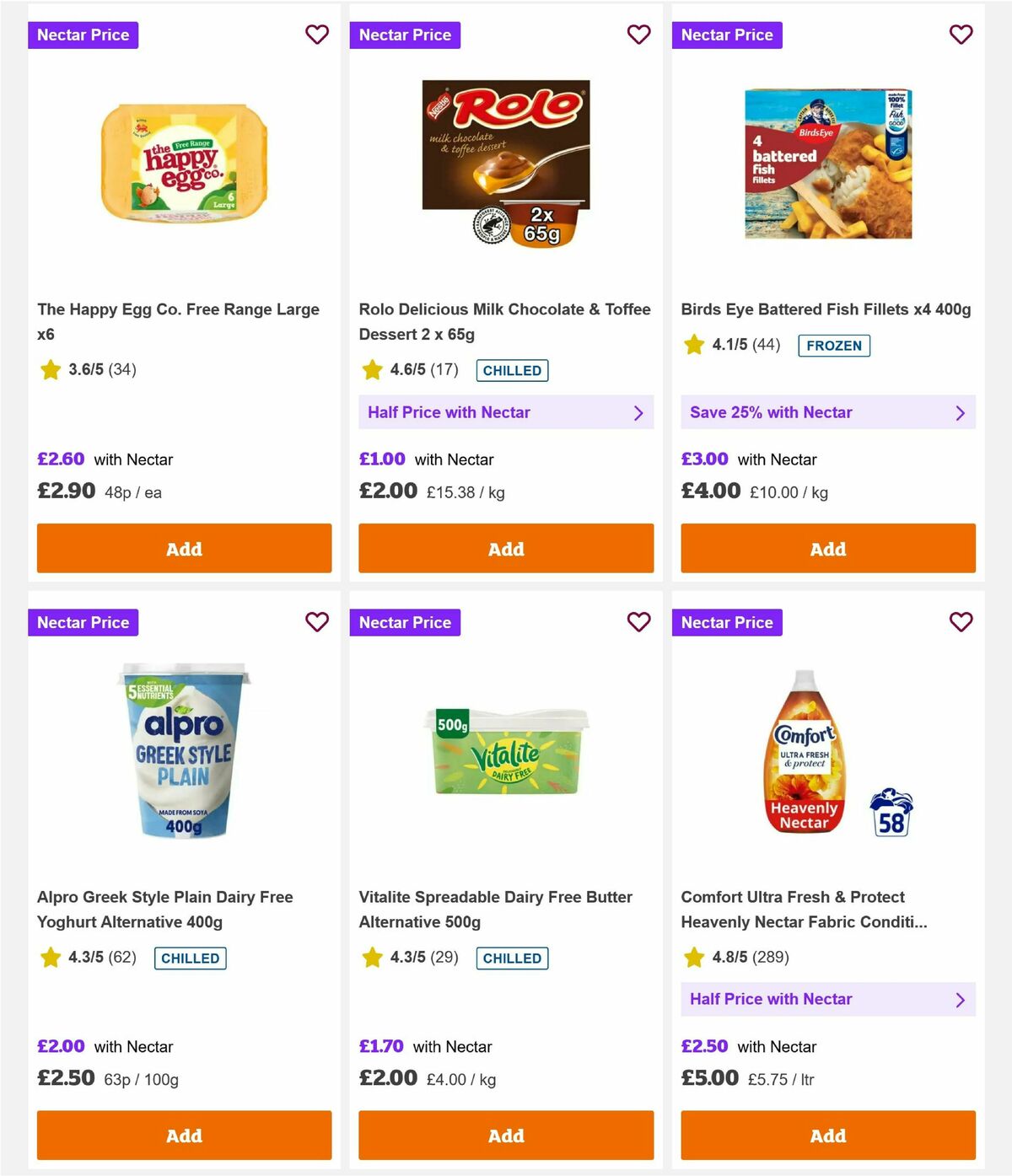Viewport: 1012px width, 1176px height.
Task: Click the CHILLED tag on Rolo dessert
Action: [512, 370]
